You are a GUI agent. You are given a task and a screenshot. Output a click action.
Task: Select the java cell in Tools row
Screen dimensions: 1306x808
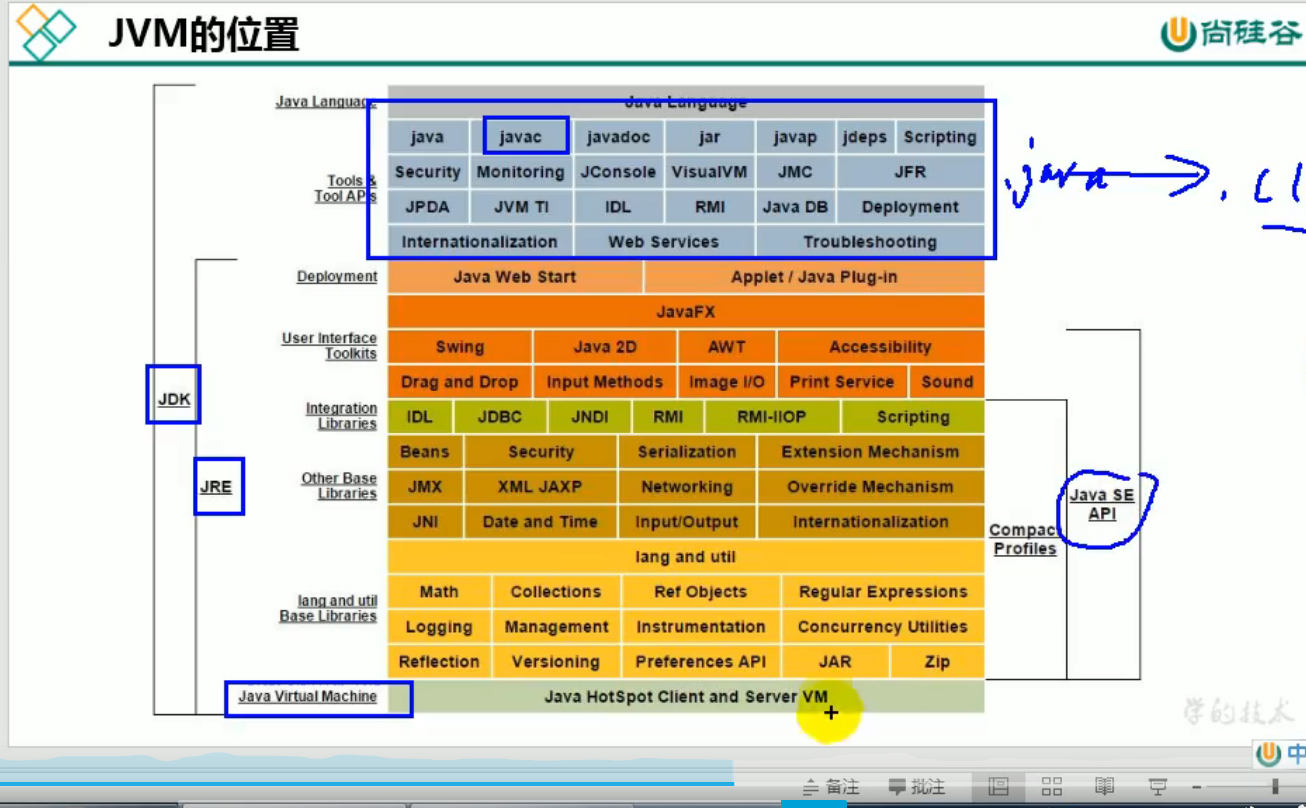427,137
